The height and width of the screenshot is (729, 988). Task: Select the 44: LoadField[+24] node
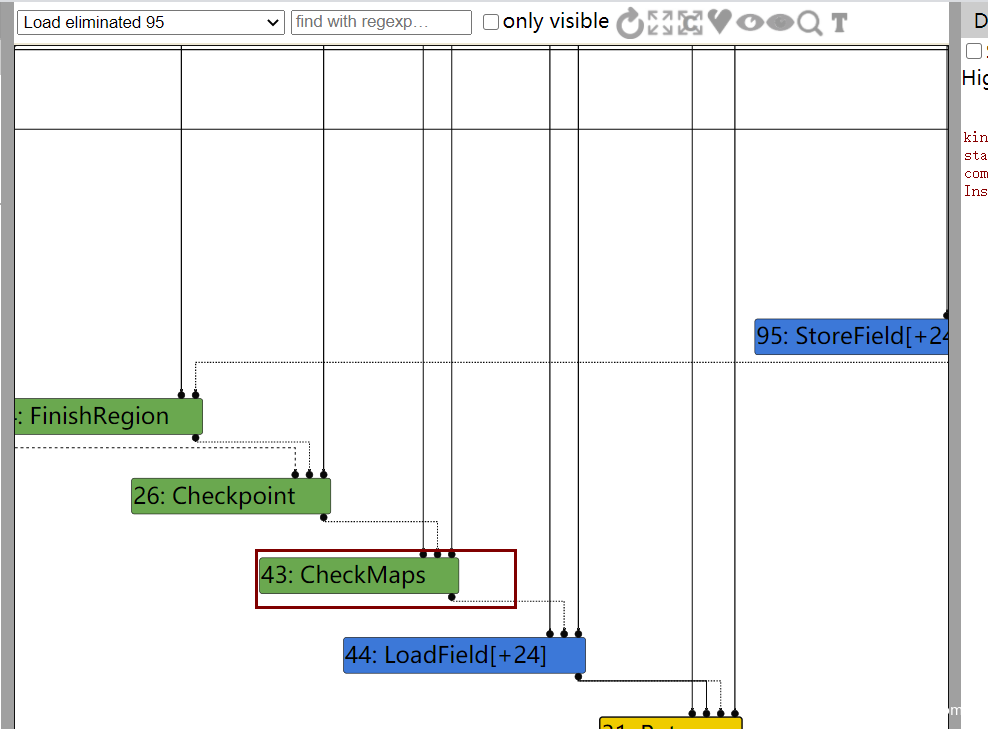464,655
